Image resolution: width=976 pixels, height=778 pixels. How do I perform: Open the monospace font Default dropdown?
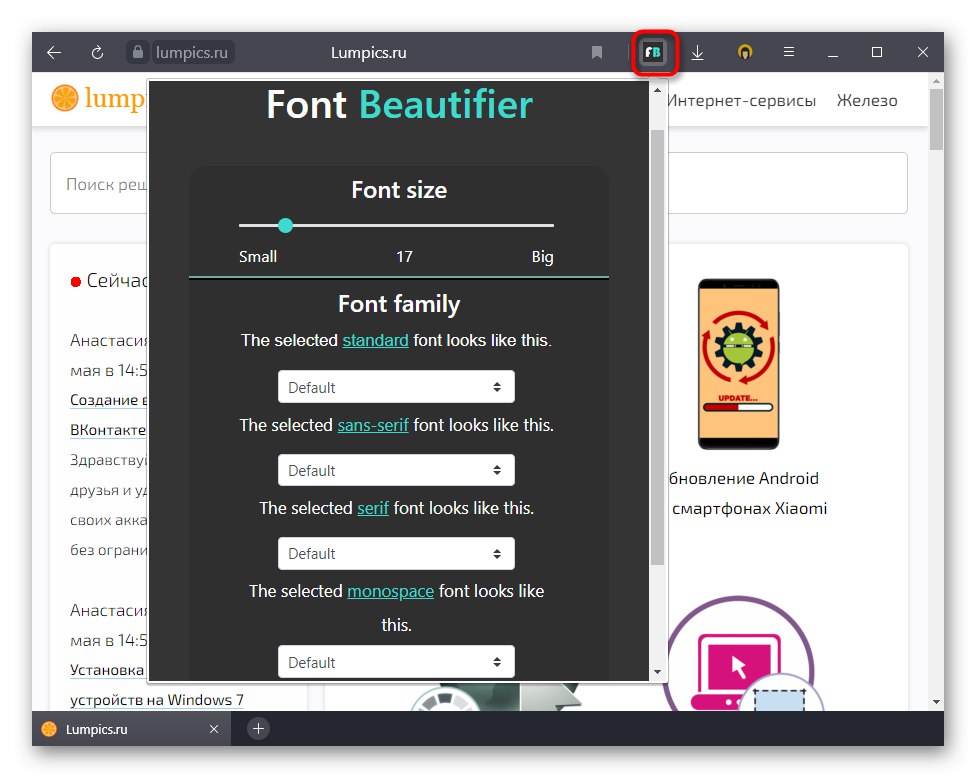tap(396, 662)
